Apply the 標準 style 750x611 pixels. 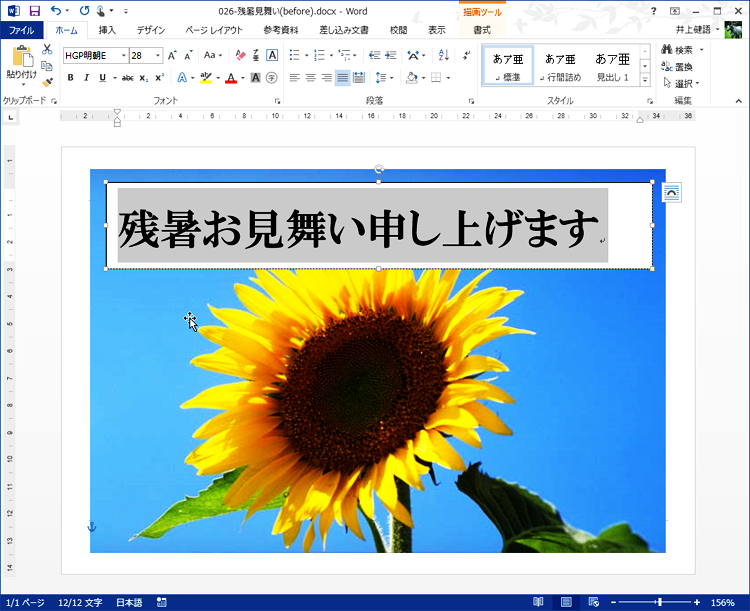click(x=508, y=66)
